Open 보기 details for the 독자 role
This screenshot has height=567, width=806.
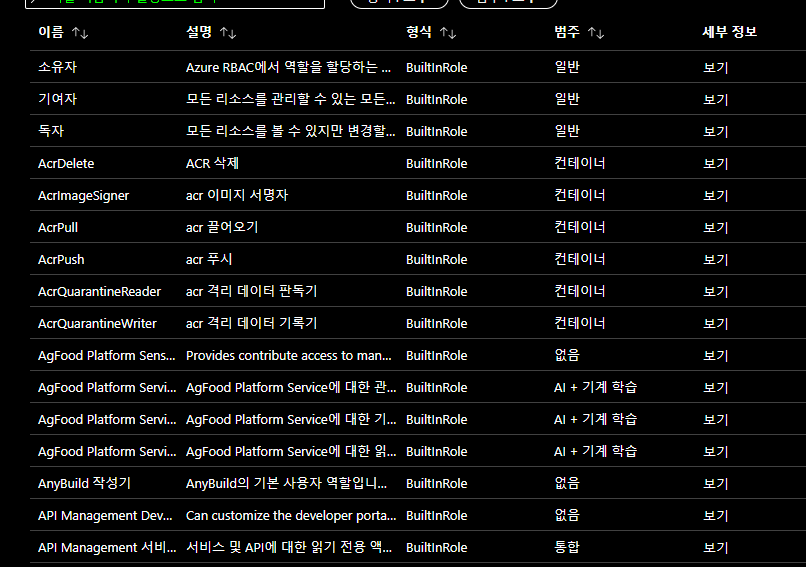pyautogui.click(x=716, y=131)
